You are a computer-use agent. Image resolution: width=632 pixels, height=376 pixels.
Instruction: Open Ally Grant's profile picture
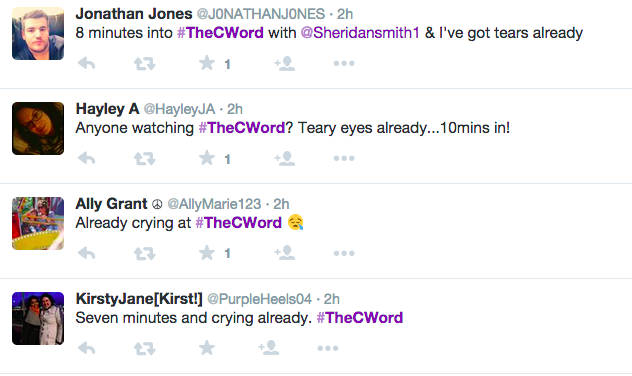(38, 223)
